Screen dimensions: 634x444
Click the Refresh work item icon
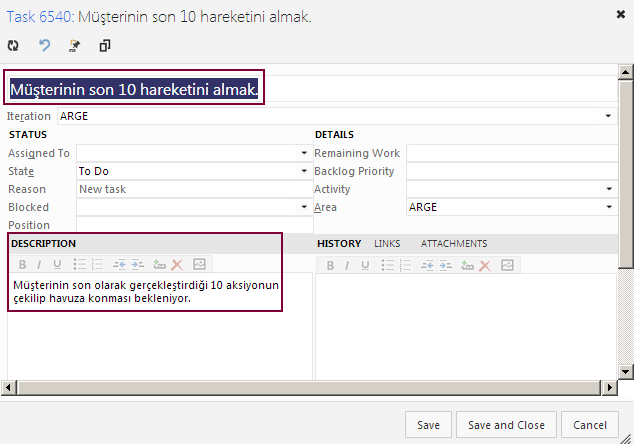(13, 45)
